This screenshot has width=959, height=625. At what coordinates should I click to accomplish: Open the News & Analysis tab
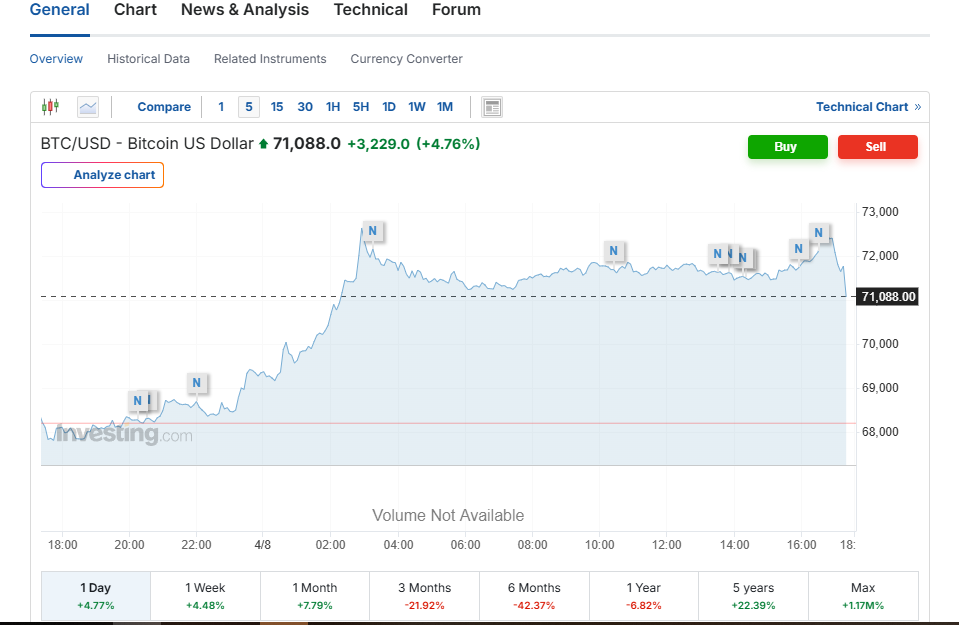245,10
